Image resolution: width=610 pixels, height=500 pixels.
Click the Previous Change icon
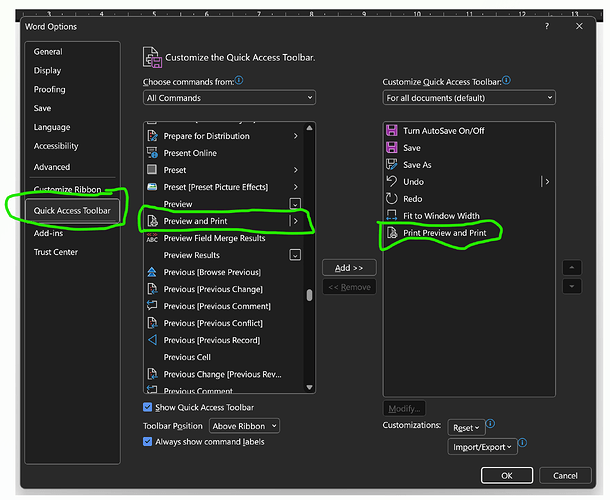pos(152,289)
